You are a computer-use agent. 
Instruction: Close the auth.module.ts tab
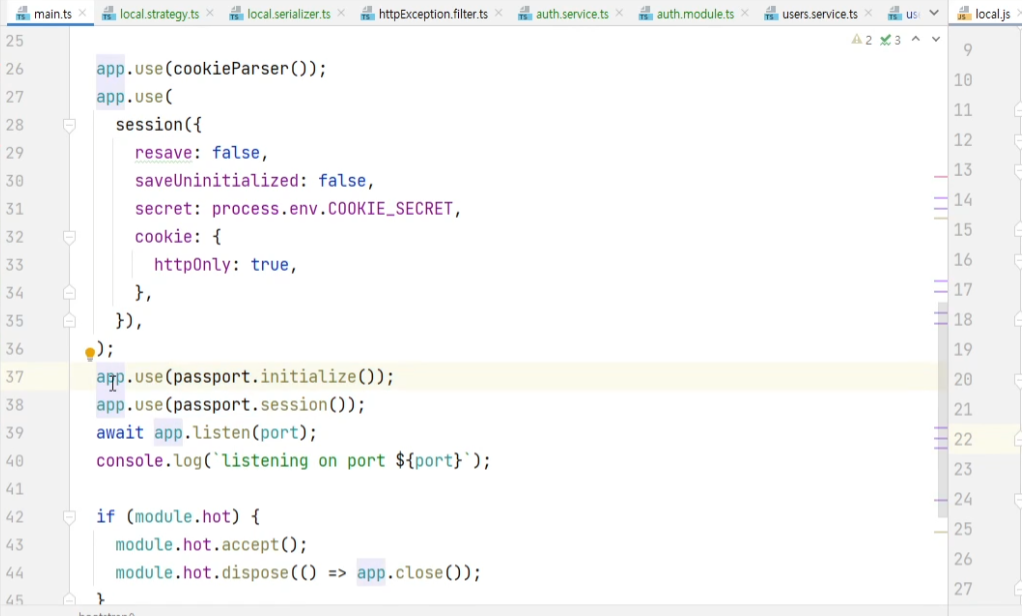pos(744,13)
